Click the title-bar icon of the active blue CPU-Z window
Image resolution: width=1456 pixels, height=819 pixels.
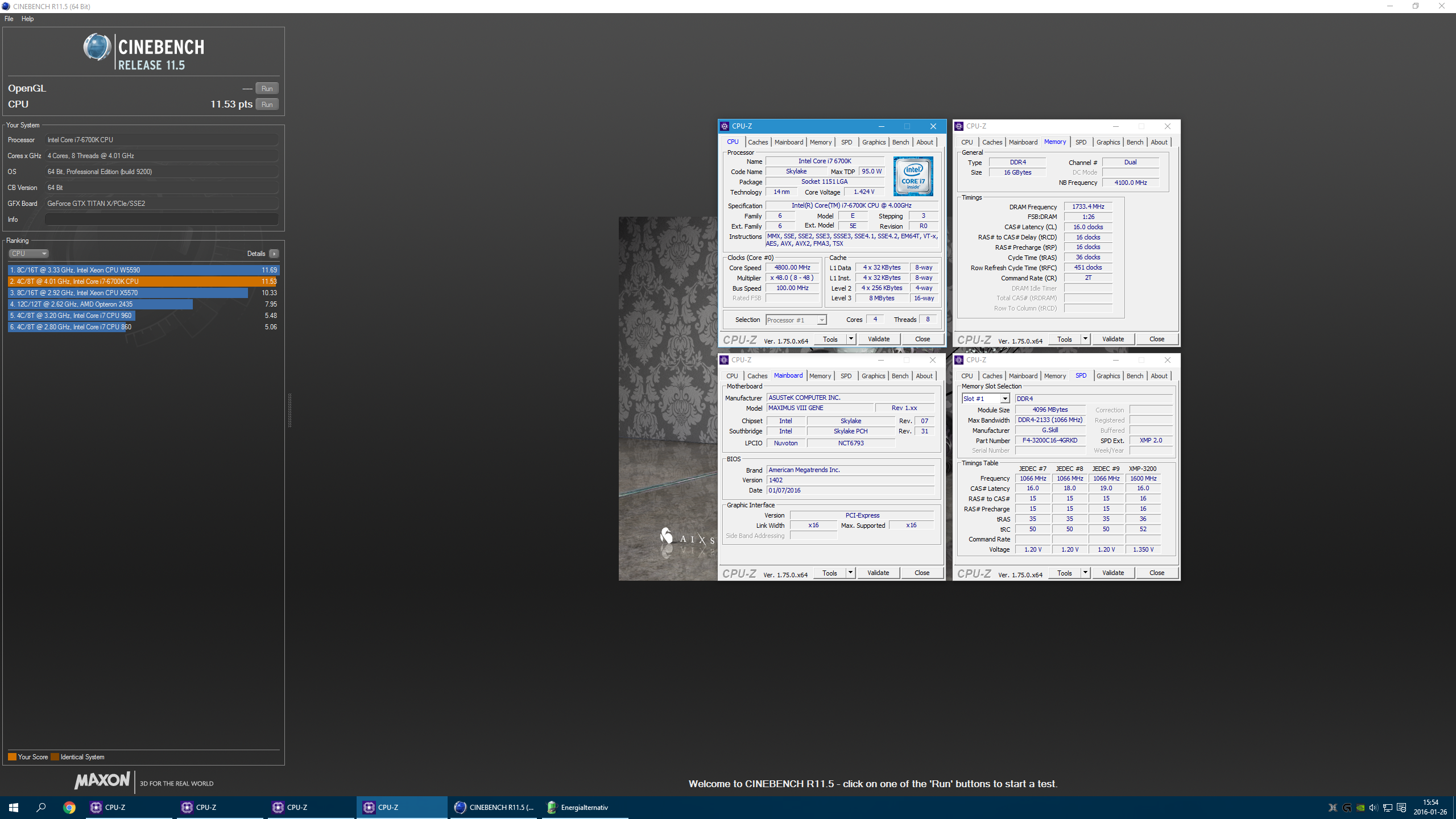[725, 126]
